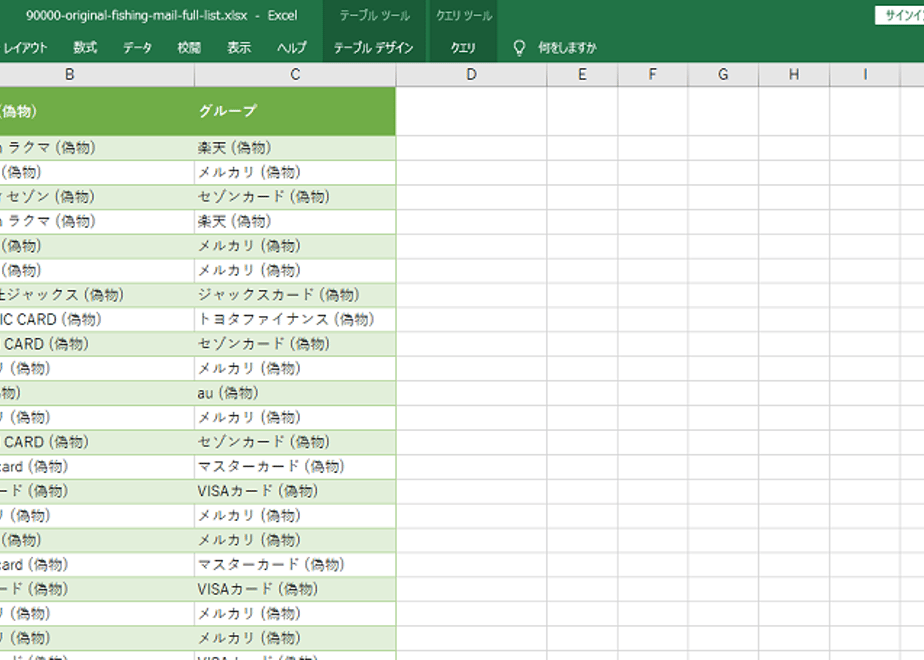Click the セゾン (偽物) cell in column B

point(97,197)
